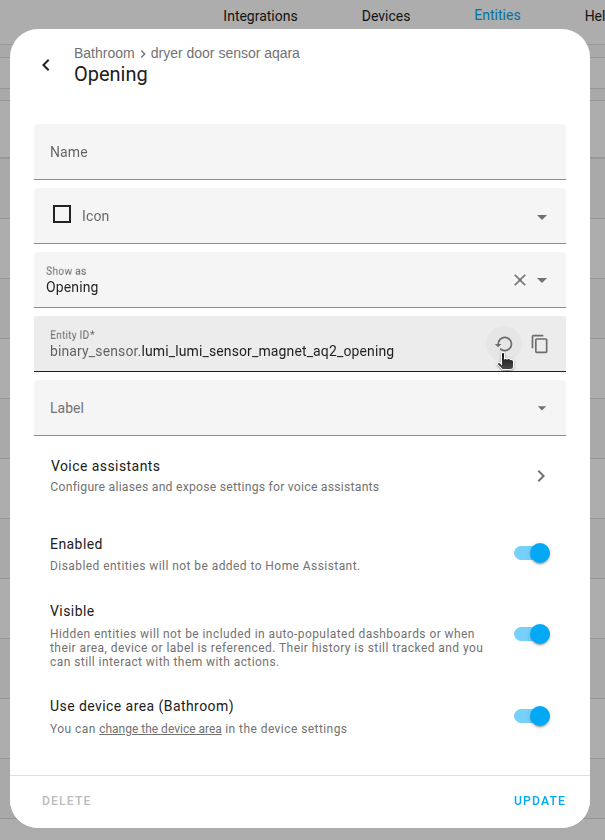Follow the 'change the device area' link

[160, 728]
